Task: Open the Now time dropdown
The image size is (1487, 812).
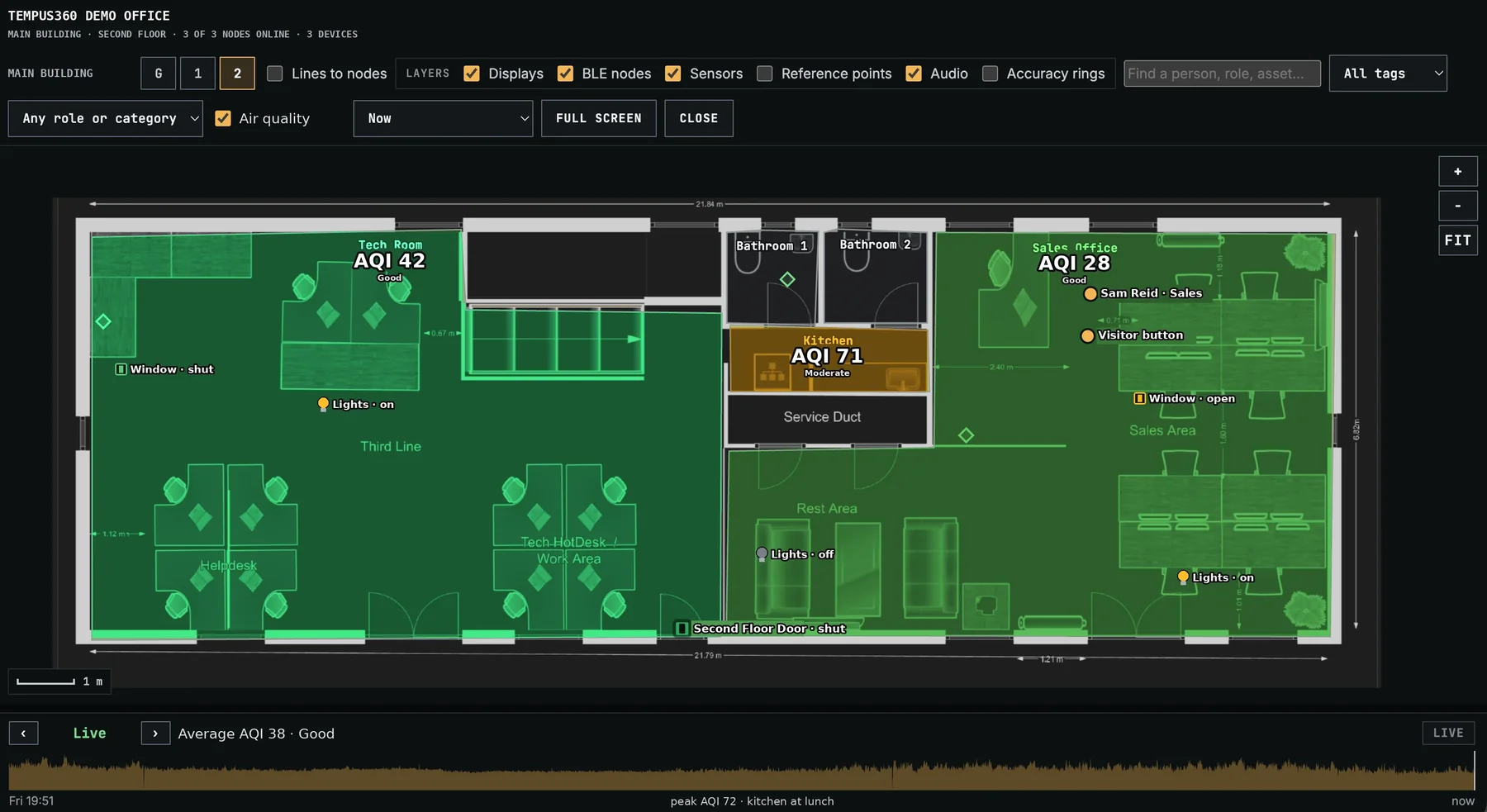Action: click(443, 118)
